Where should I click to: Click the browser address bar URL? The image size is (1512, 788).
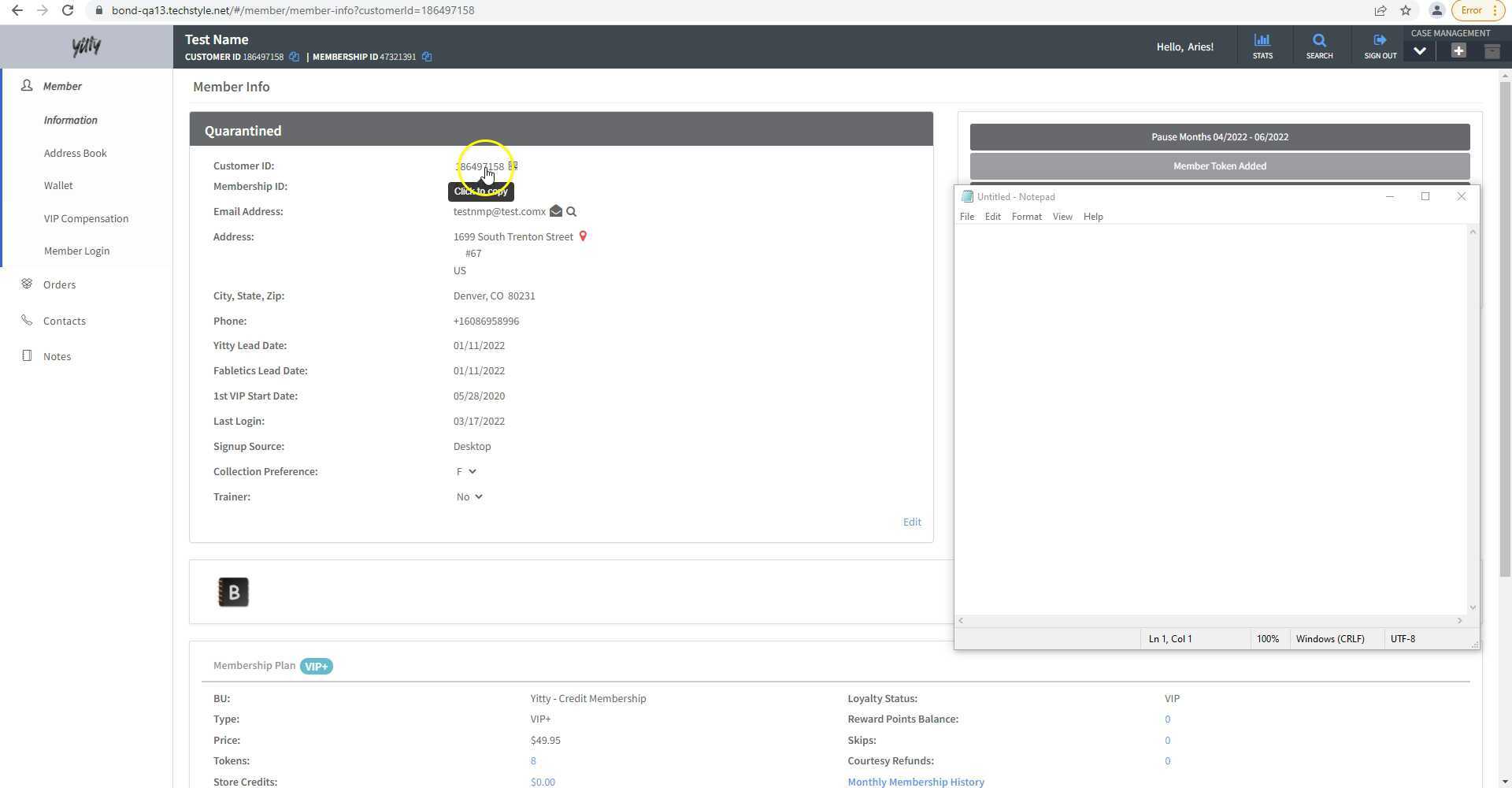click(x=293, y=10)
